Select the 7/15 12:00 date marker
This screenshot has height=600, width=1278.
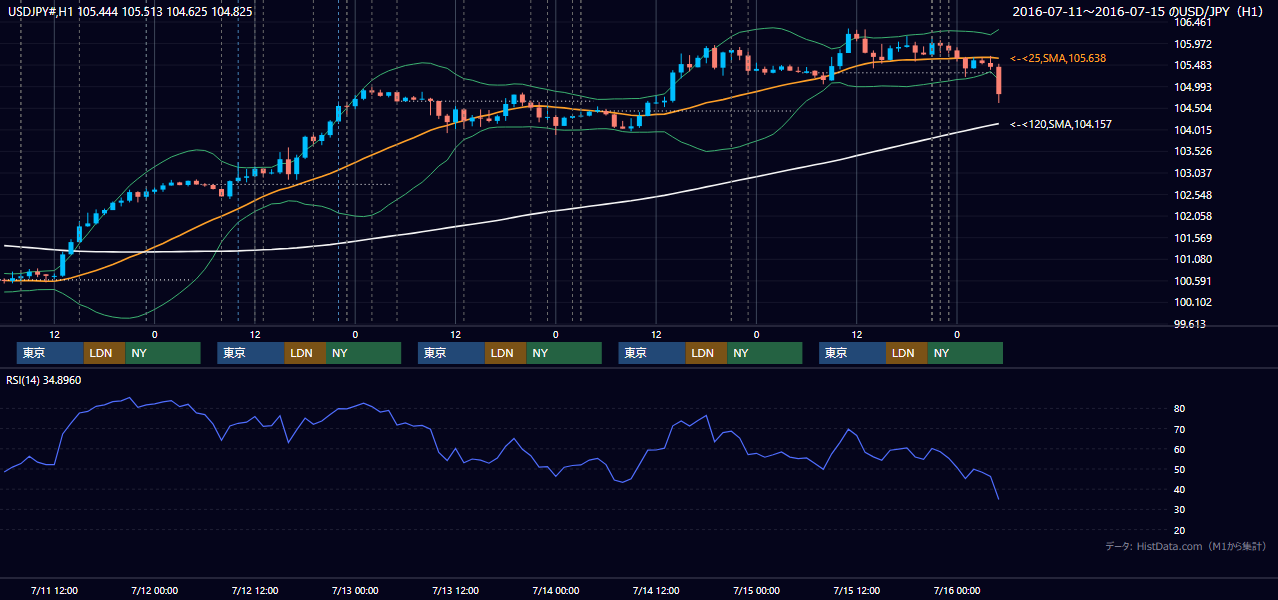(x=856, y=590)
